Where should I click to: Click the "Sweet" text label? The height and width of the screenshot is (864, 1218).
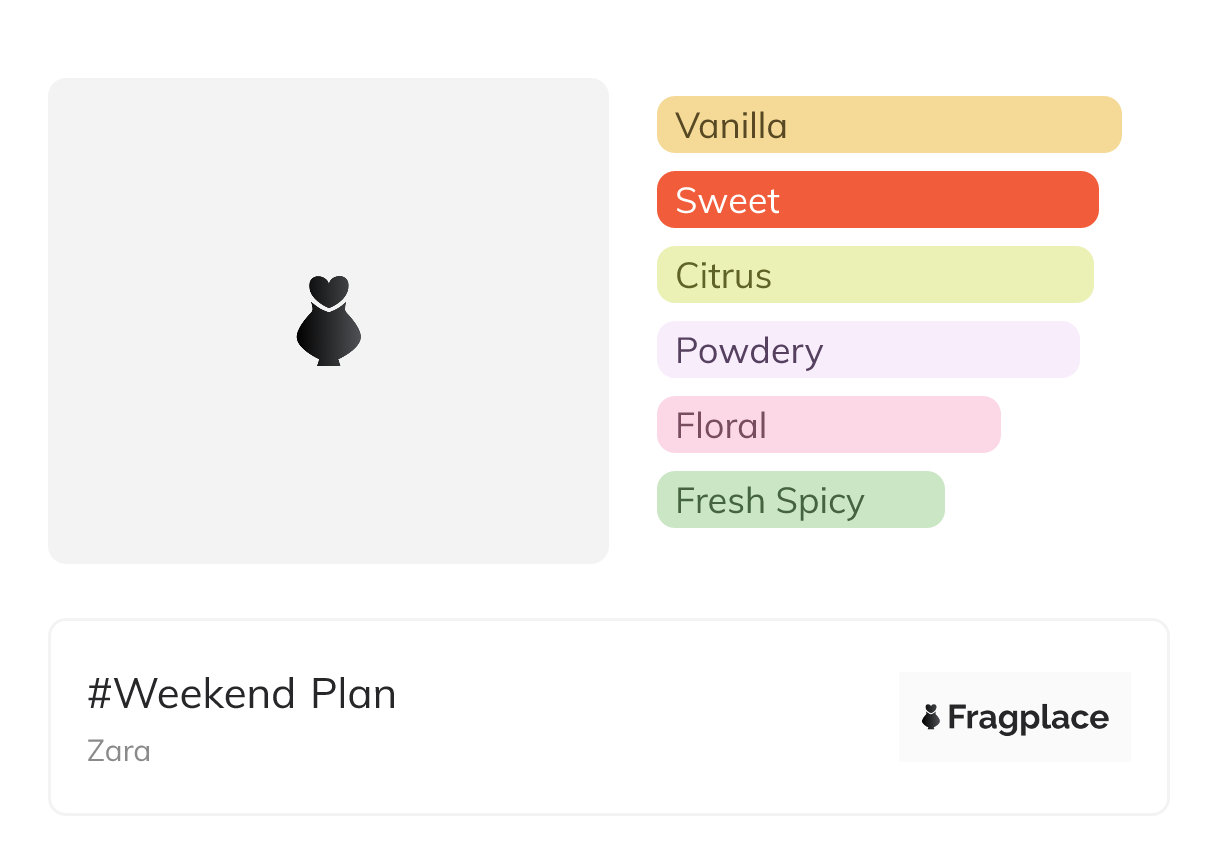pyautogui.click(x=727, y=201)
